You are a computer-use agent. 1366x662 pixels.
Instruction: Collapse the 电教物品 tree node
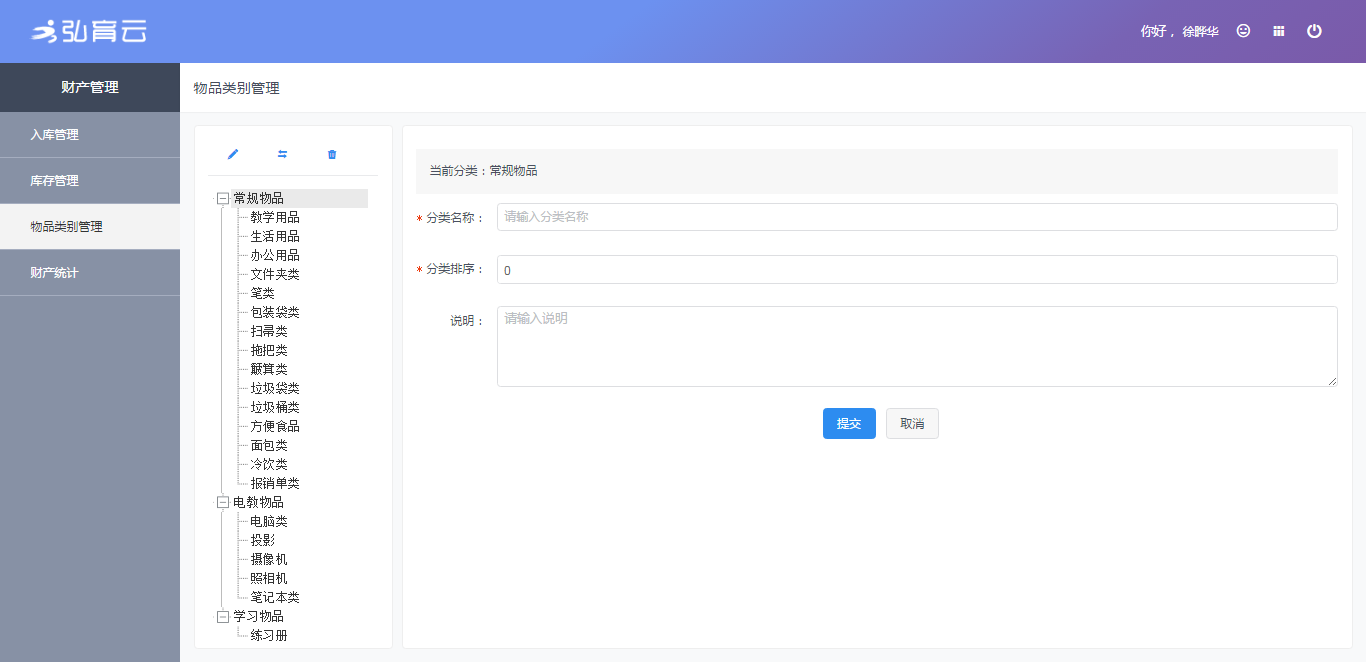pyautogui.click(x=222, y=503)
